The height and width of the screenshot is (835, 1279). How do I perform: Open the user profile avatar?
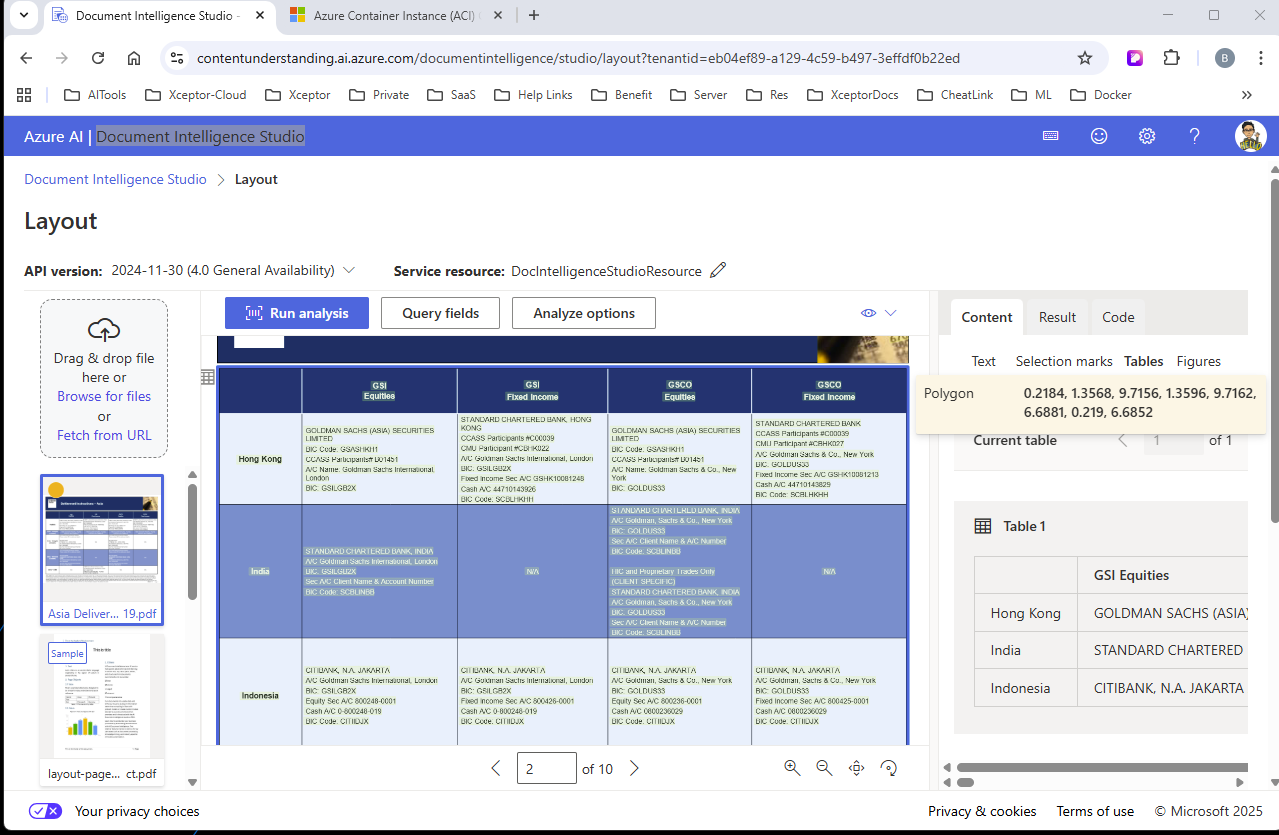point(1250,136)
